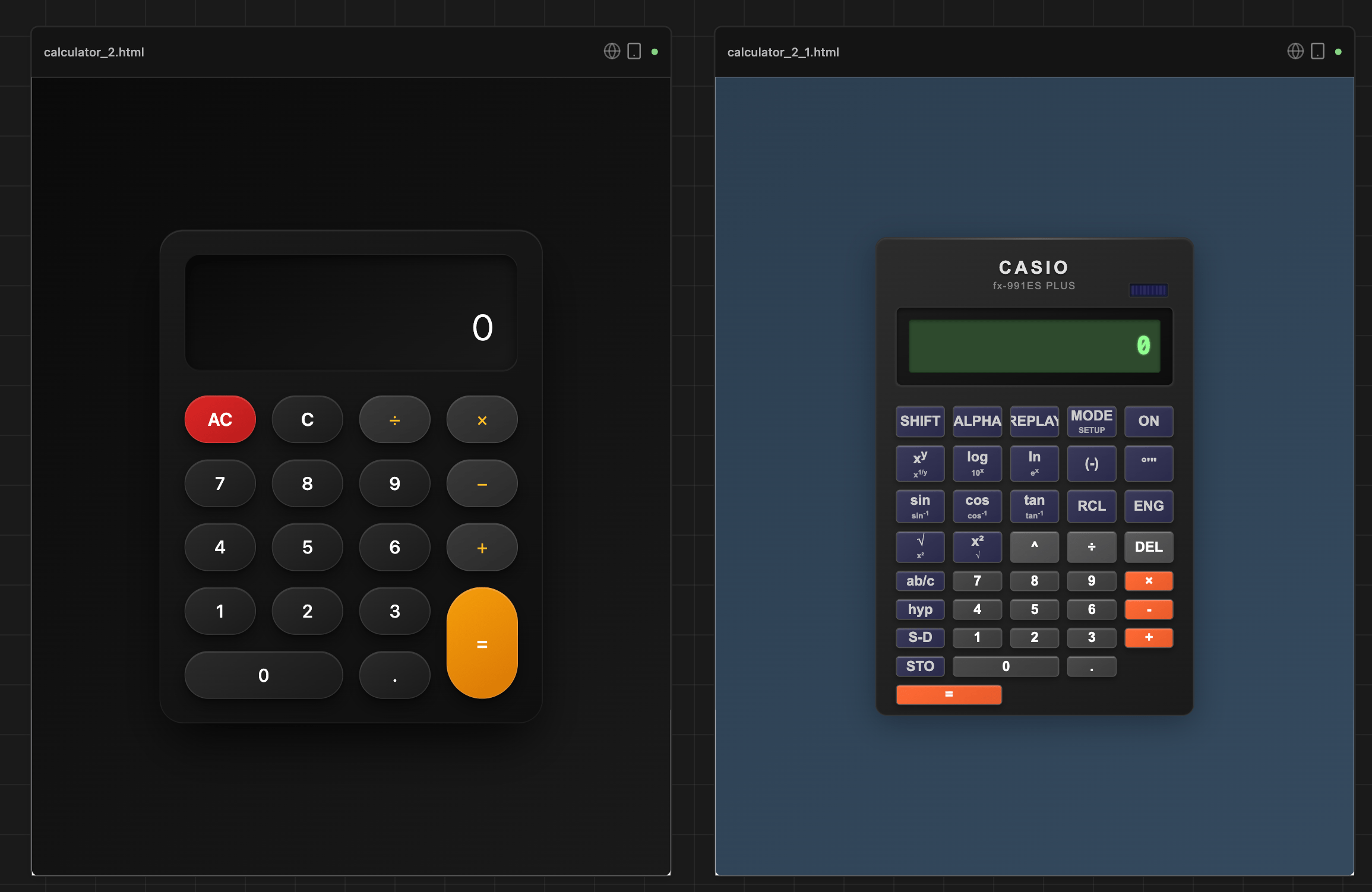Click digit 7 on the left calculator
This screenshot has width=1372, height=892.
220,483
